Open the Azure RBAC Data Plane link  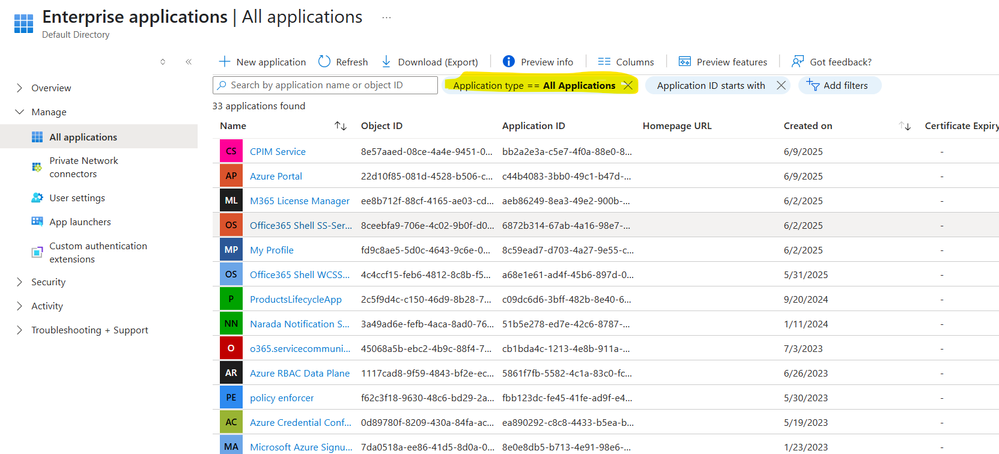coord(299,373)
